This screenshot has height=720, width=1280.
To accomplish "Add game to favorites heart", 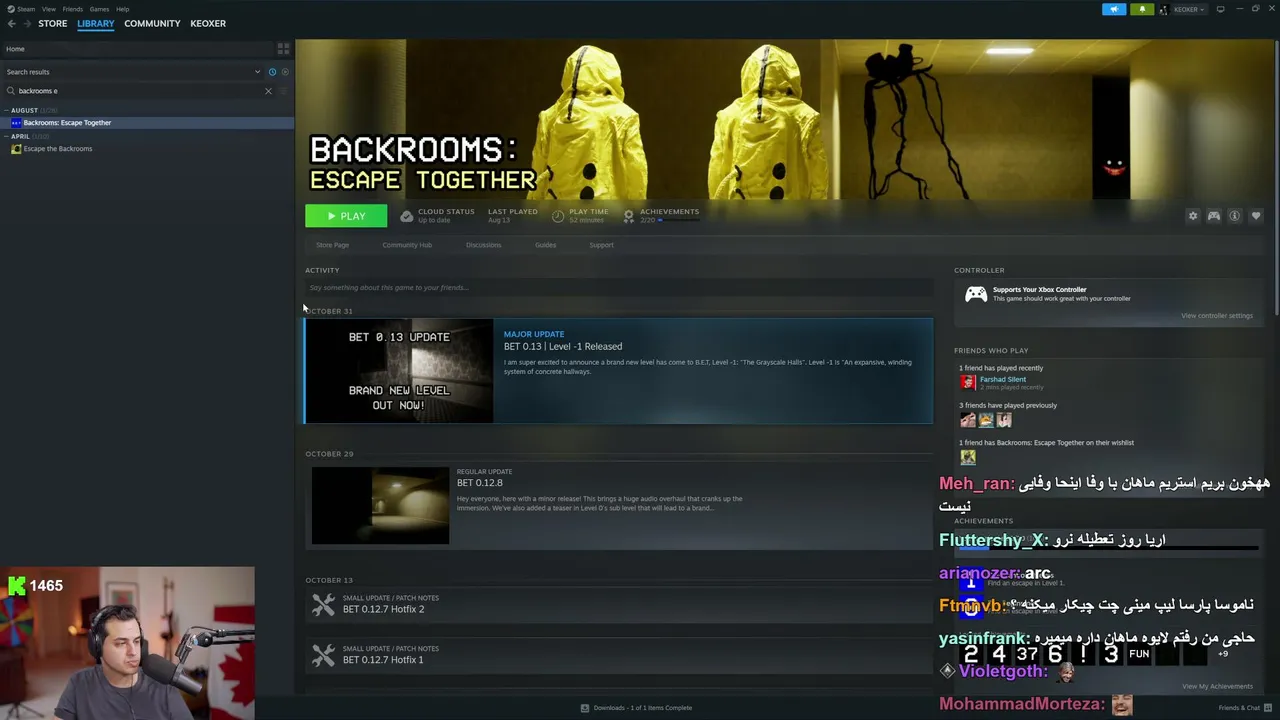I will point(1256,216).
